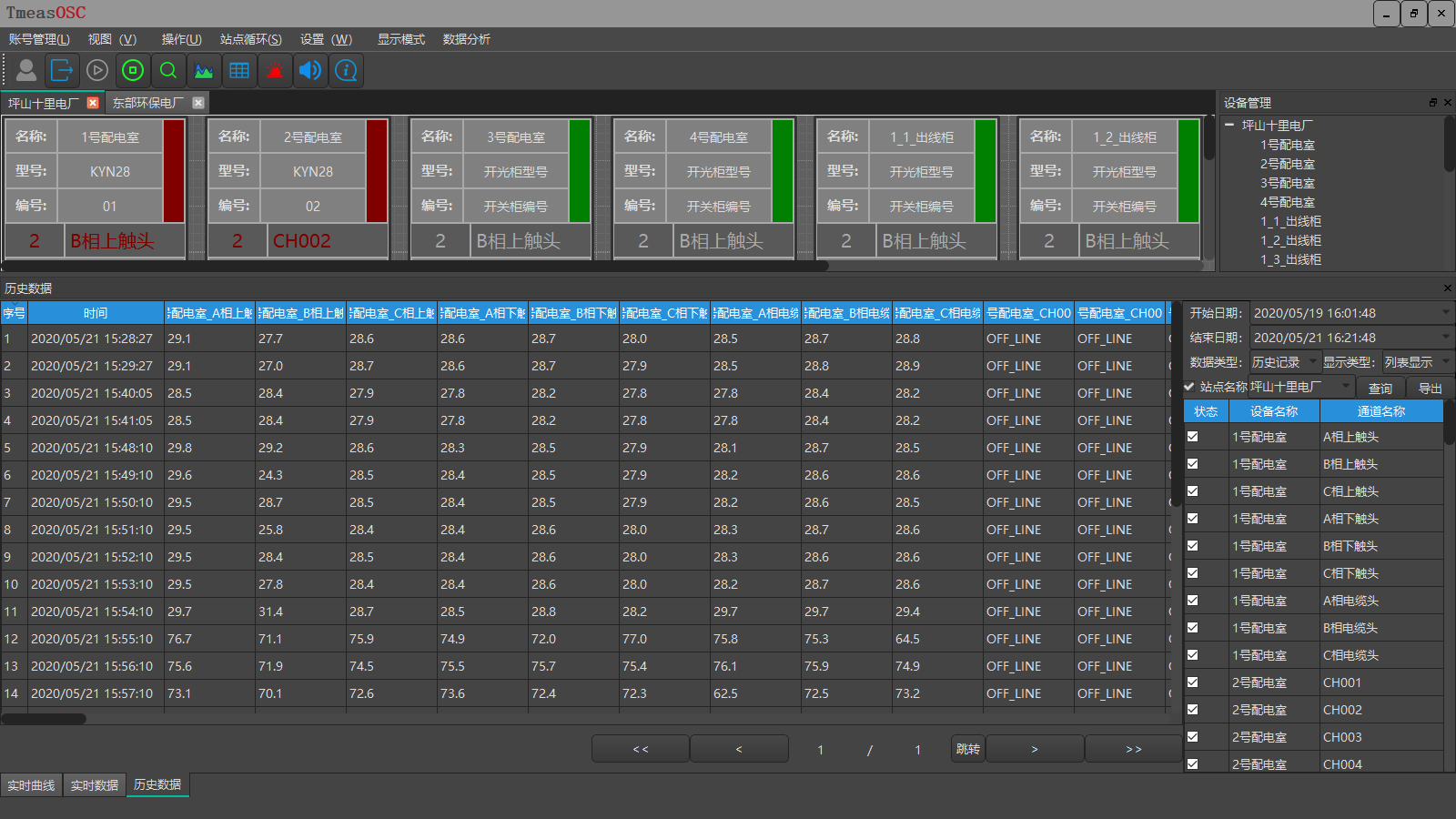Open the blue data table icon

tap(239, 70)
